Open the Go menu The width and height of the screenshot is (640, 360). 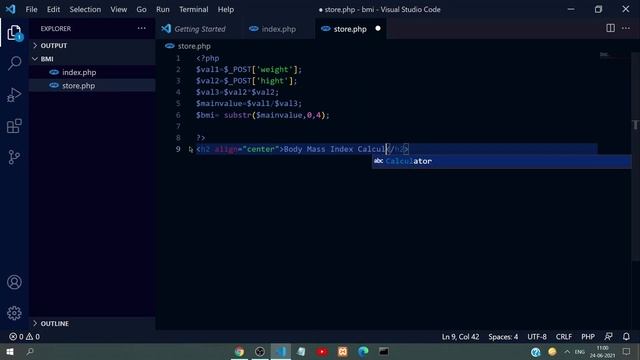tap(141, 9)
